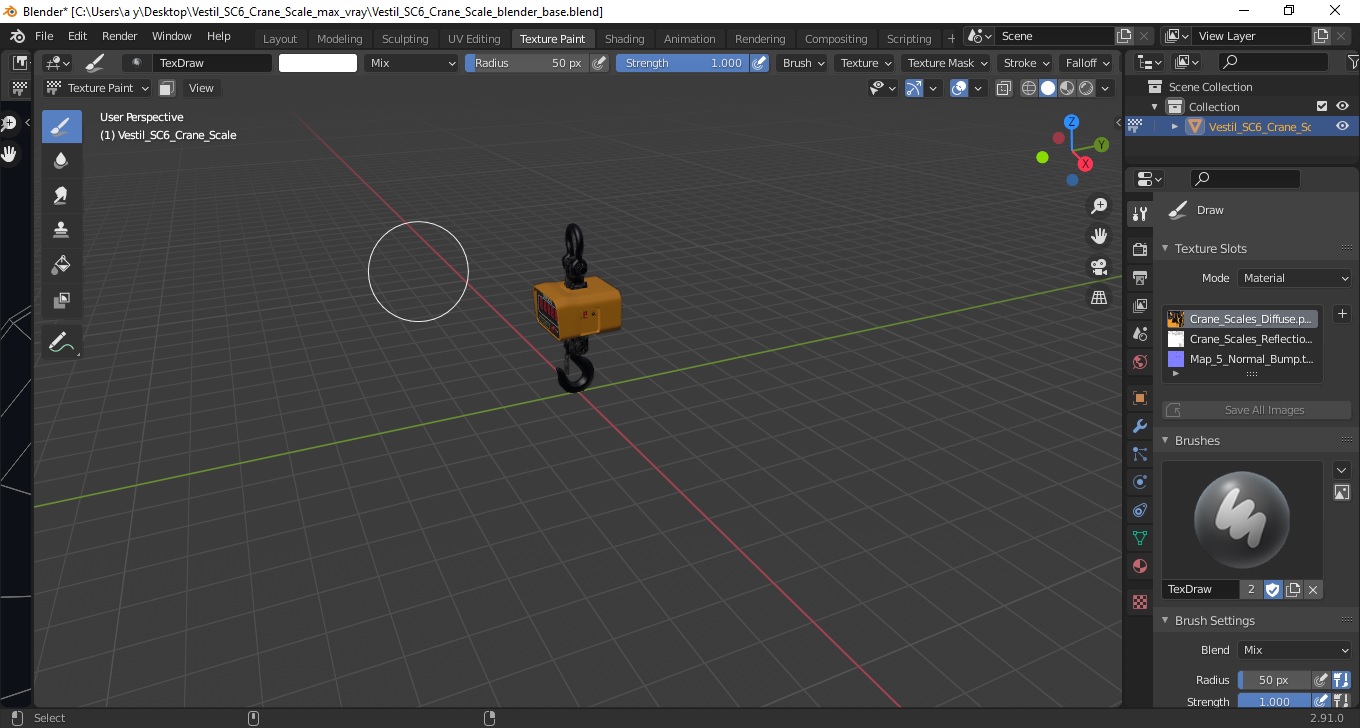Hide Collection with its eye icon
Viewport: 1360px width, 728px height.
[x=1343, y=106]
